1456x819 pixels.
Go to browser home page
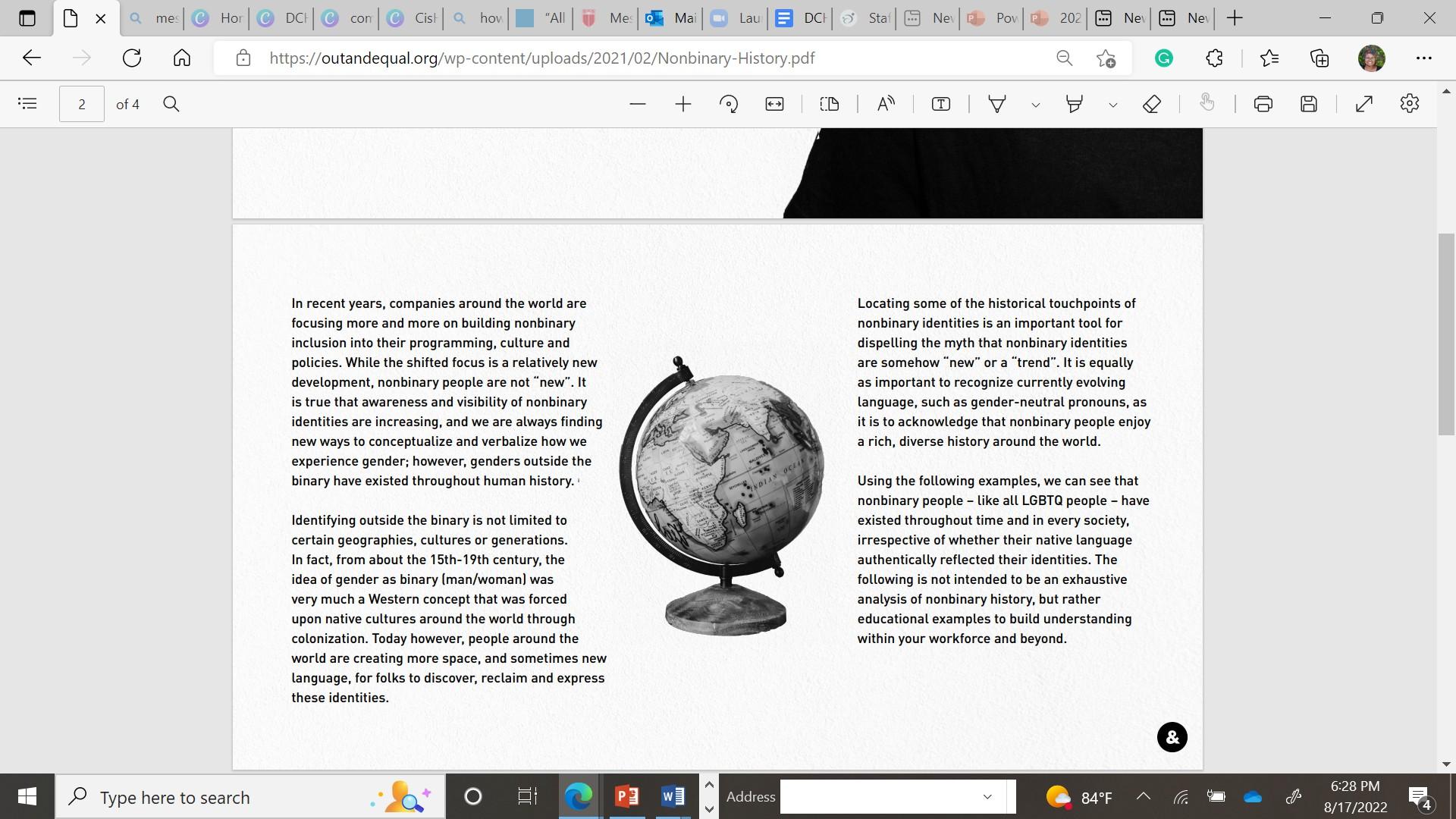[182, 58]
